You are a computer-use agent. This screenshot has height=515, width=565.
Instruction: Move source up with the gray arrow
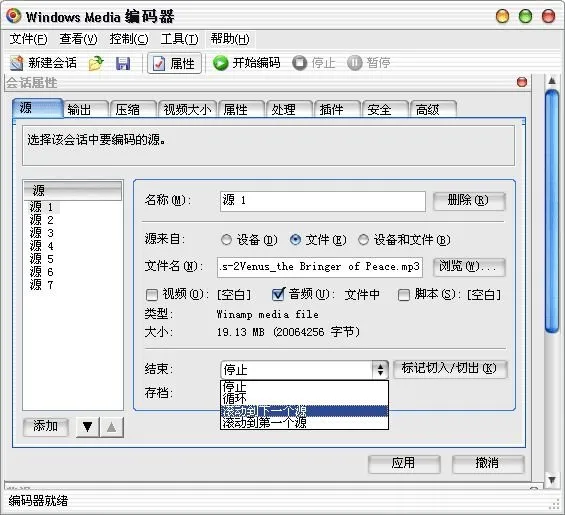(112, 427)
